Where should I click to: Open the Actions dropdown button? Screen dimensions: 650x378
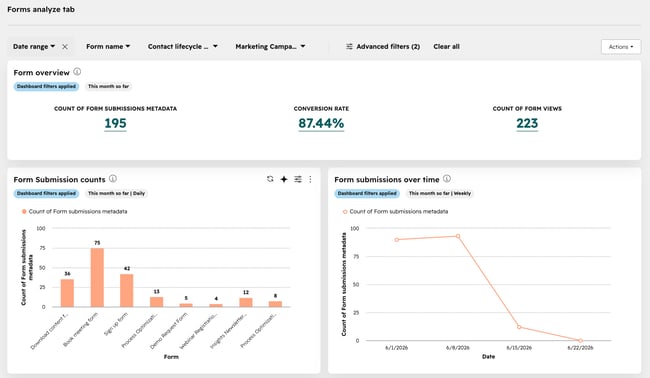click(621, 47)
